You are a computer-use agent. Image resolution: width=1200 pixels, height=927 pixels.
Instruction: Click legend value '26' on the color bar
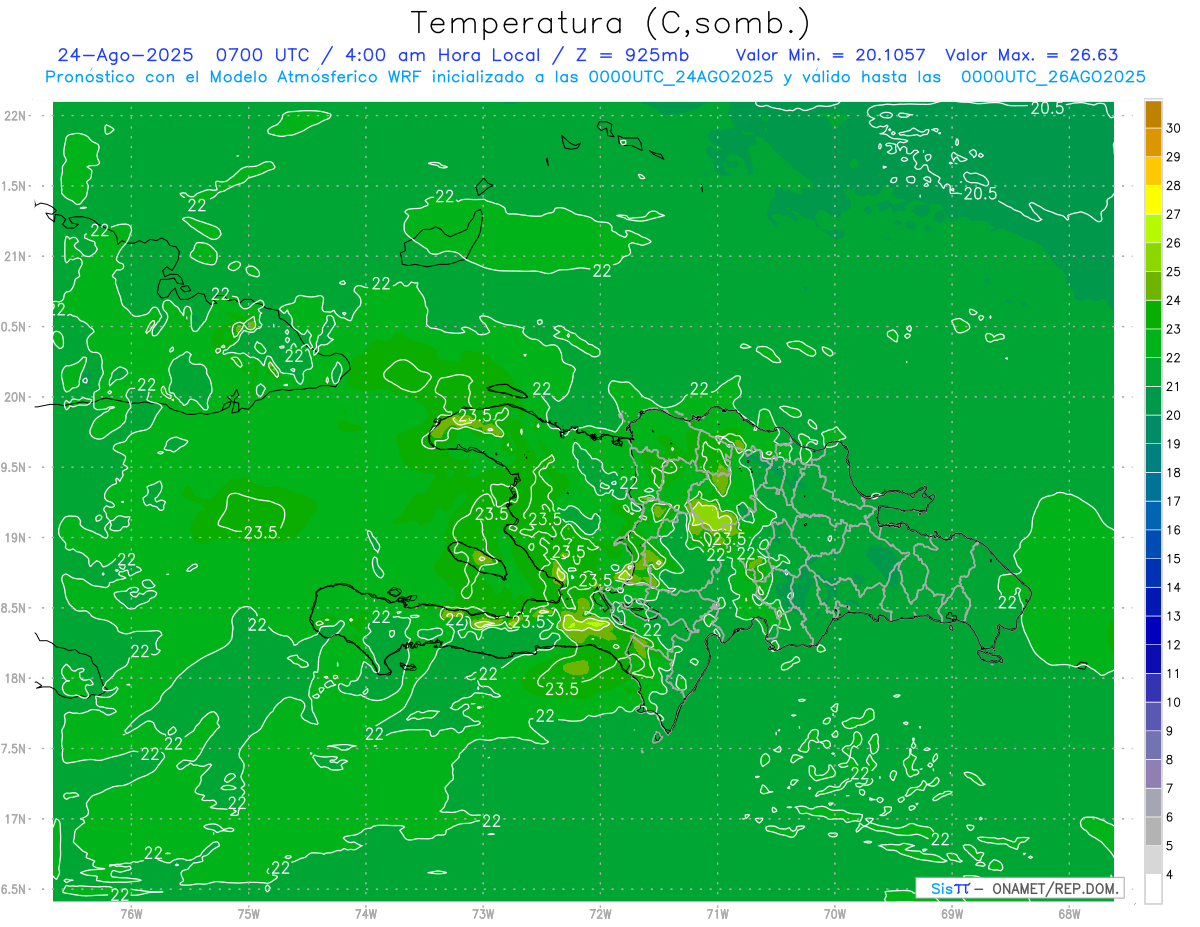pyautogui.click(x=1174, y=243)
